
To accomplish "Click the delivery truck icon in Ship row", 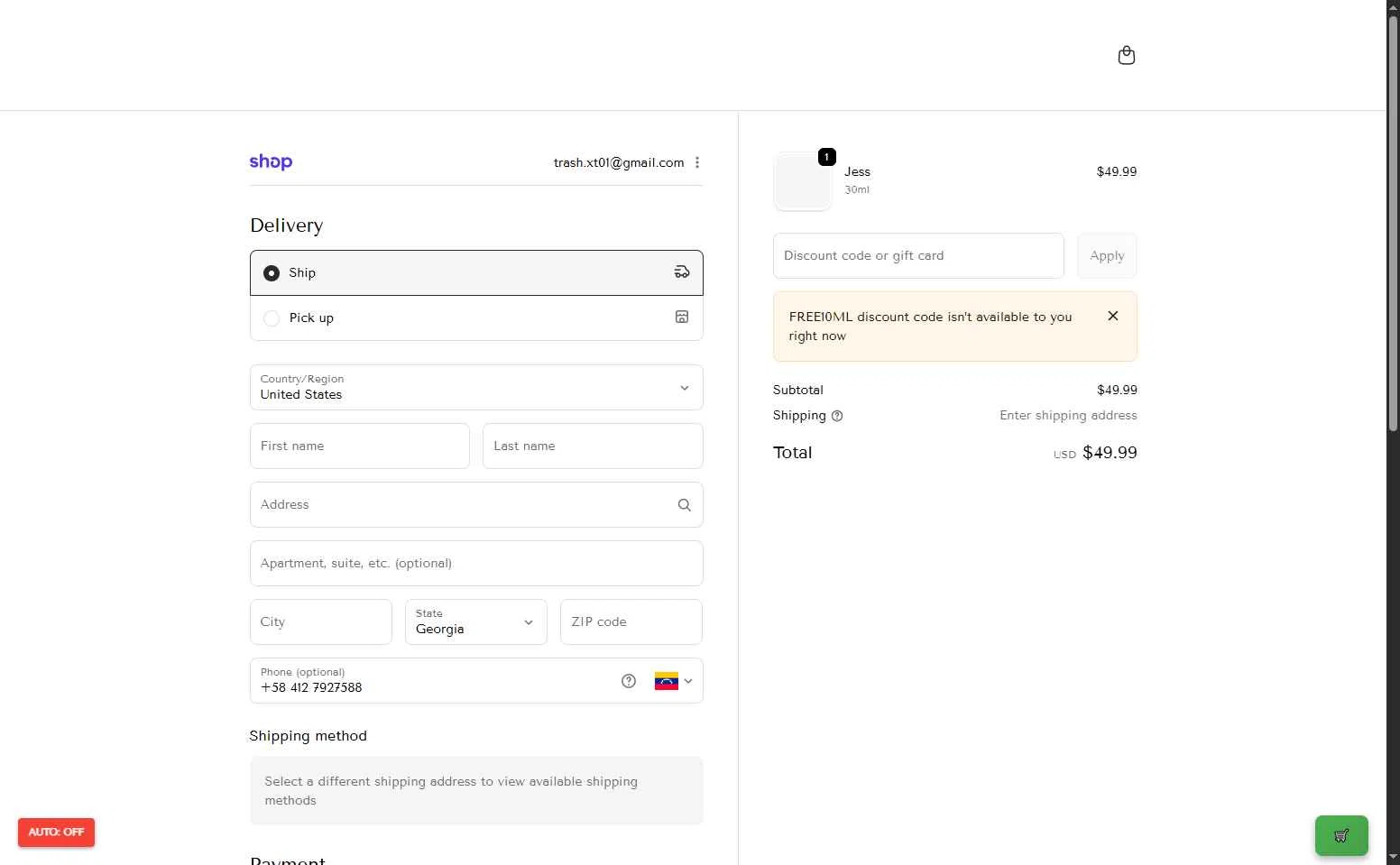I will tap(682, 272).
